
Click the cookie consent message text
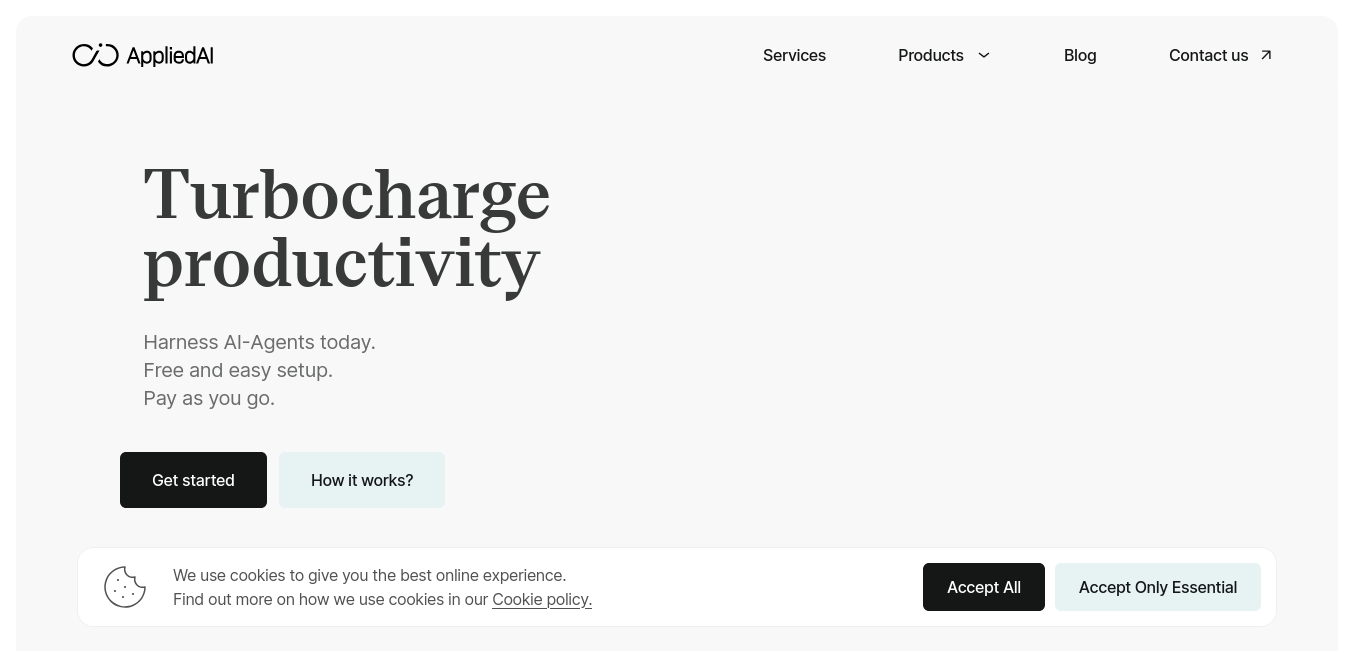[x=382, y=587]
